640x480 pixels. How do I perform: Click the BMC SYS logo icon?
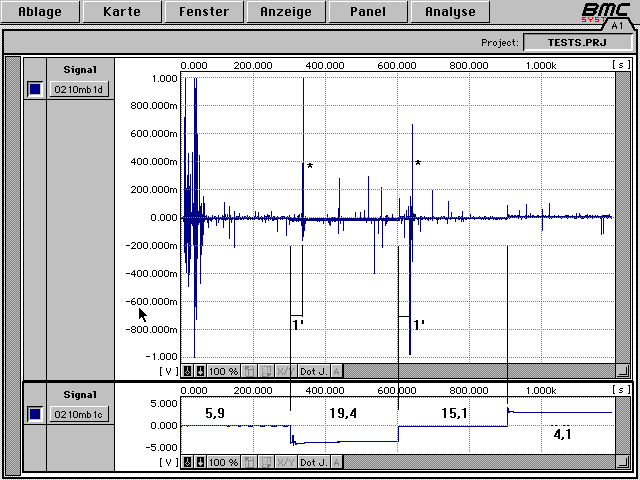coord(606,13)
